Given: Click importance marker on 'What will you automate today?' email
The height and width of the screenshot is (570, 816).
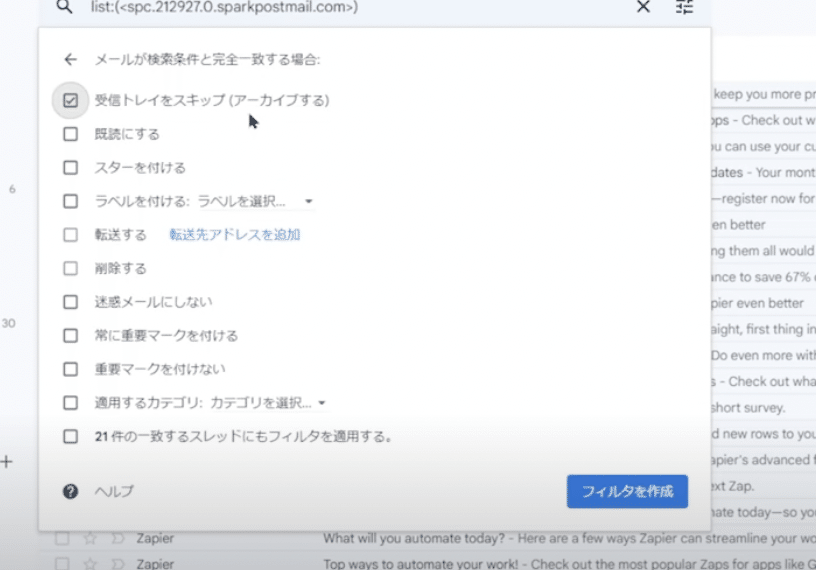Looking at the screenshot, I should point(118,538).
